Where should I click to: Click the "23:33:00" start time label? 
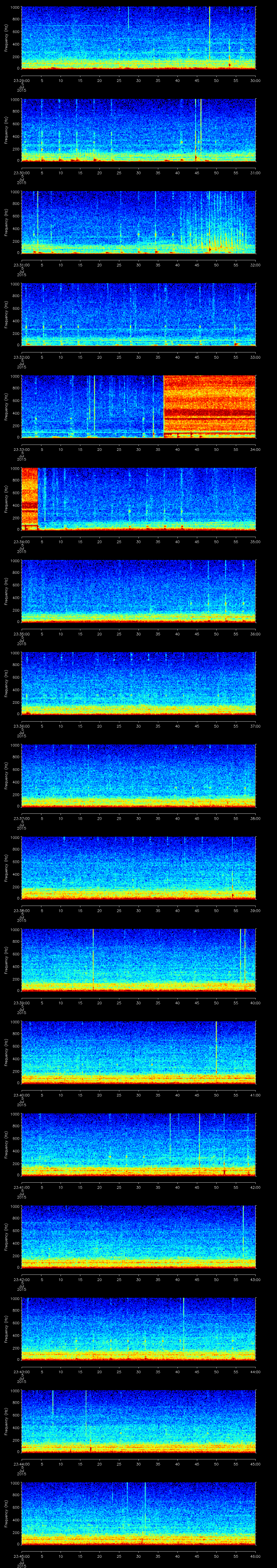click(x=21, y=450)
